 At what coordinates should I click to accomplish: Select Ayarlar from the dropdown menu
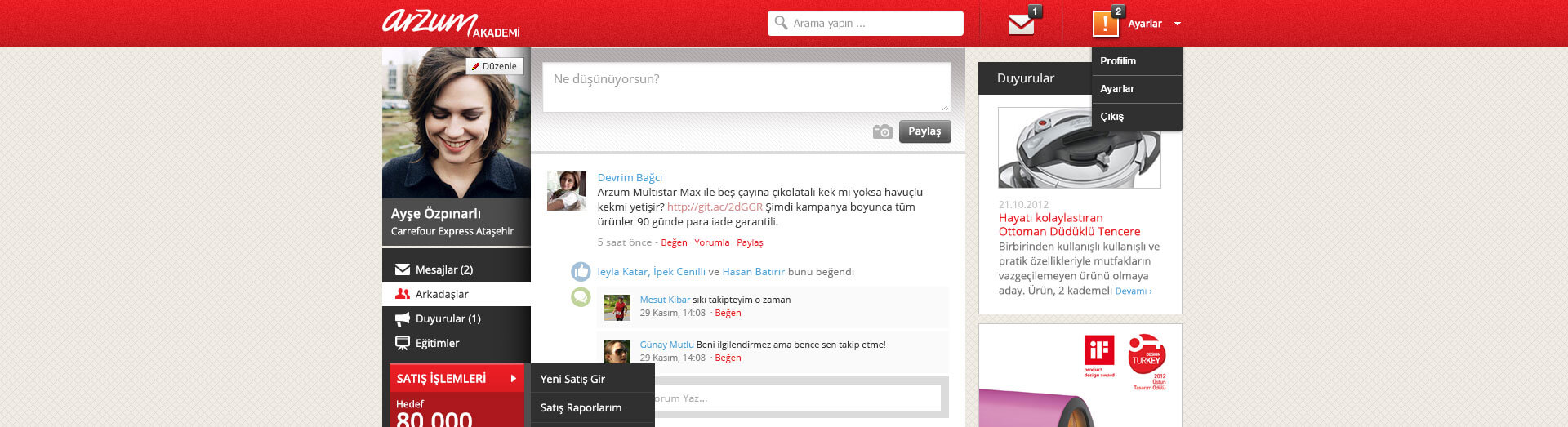(1137, 89)
